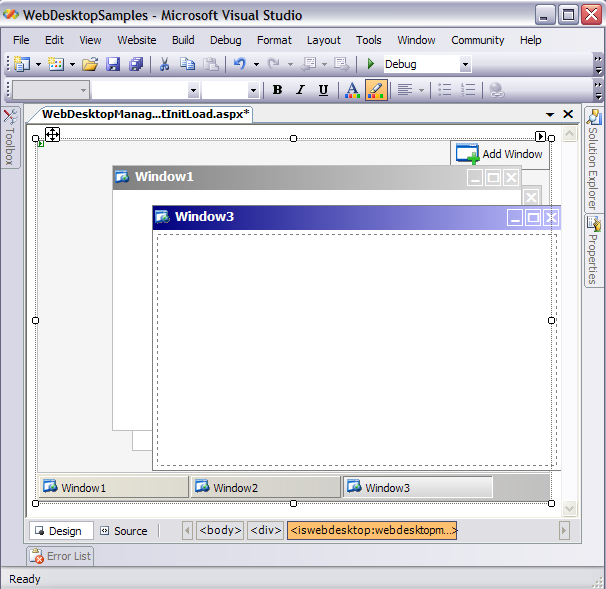Open the smart tag arrow on the control
This screenshot has height=589, width=606.
[x=541, y=136]
